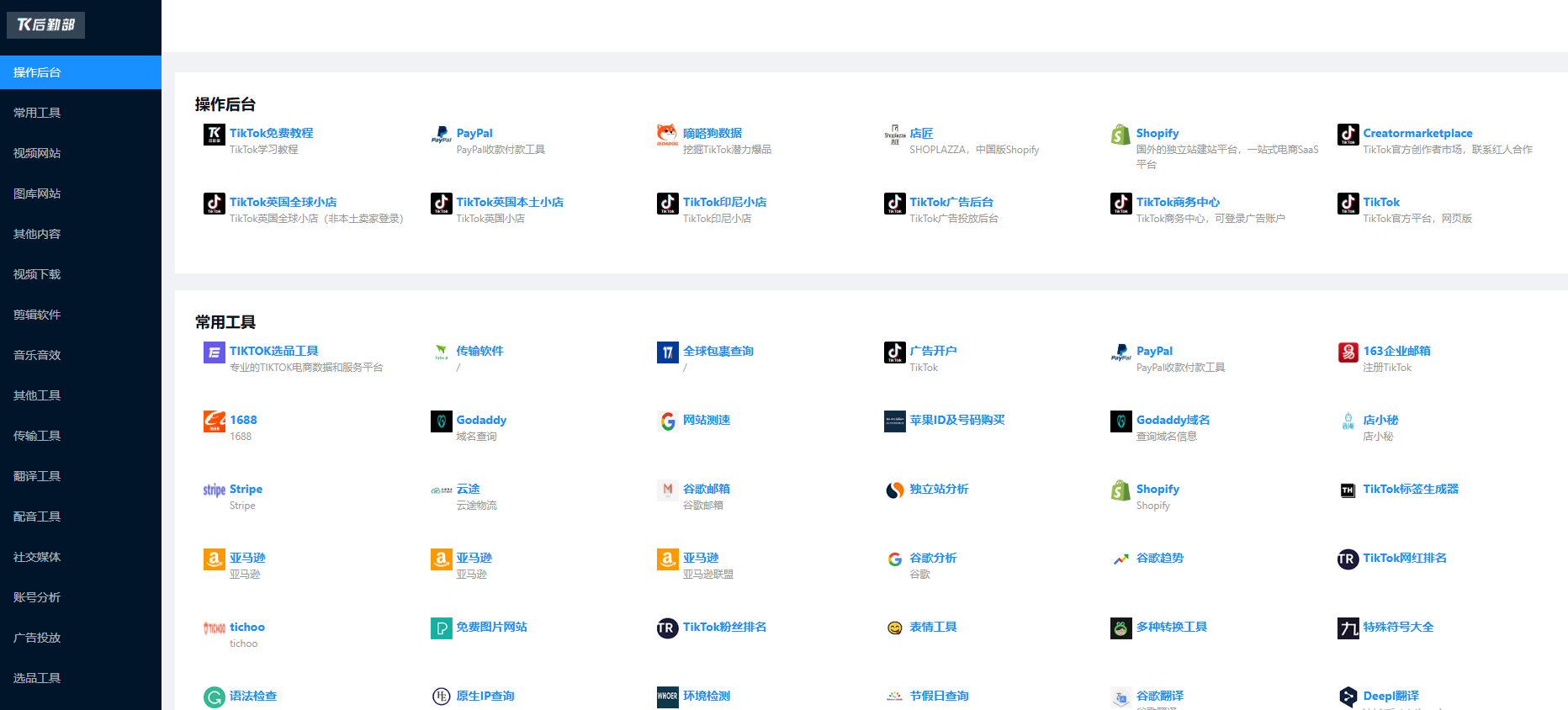Click the 语法检查 green Grammarly icon
The image size is (1568, 710).
point(215,697)
